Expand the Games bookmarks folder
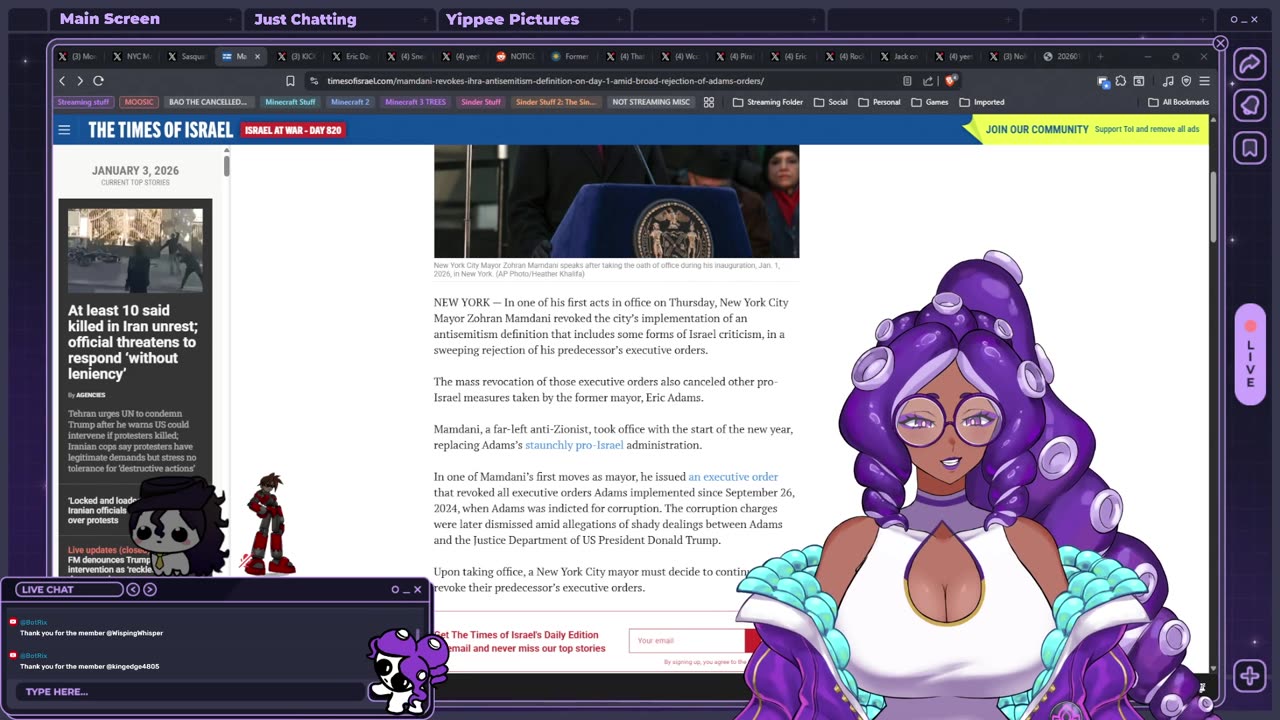Viewport: 1280px width, 720px height. 930,102
